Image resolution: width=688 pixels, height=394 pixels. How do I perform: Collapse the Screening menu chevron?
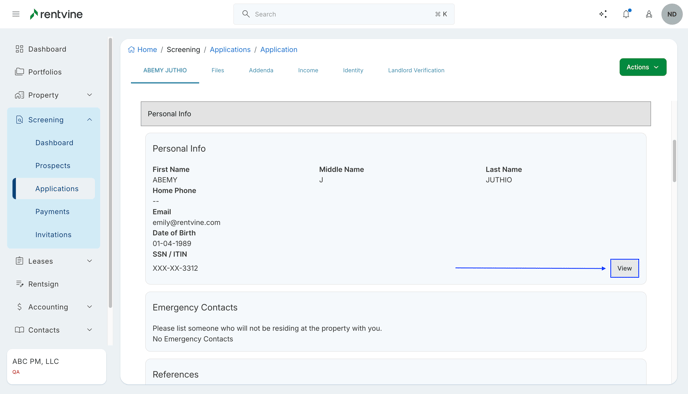pyautogui.click(x=90, y=120)
